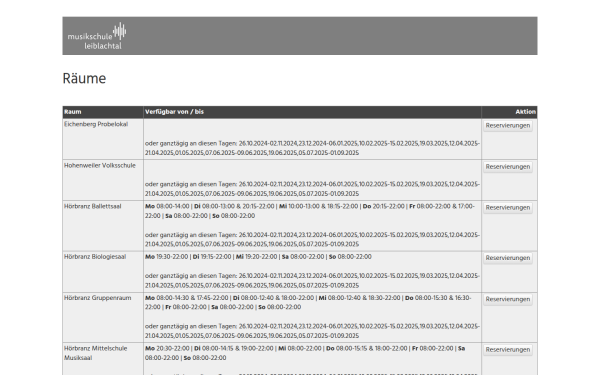The image size is (600, 375).
Task: Select the 'Eichenberg Probelokal' room name
Action: click(96, 124)
